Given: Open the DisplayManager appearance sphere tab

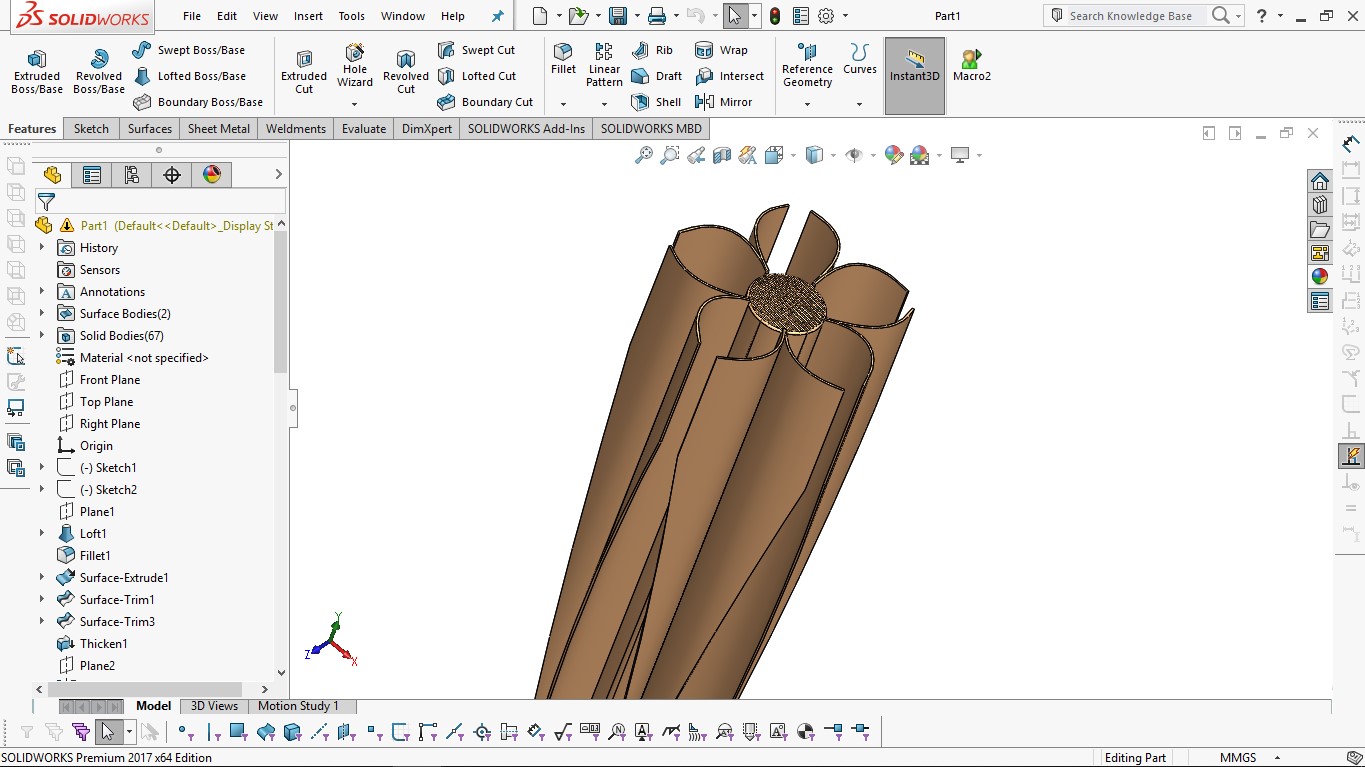Looking at the screenshot, I should pyautogui.click(x=211, y=175).
